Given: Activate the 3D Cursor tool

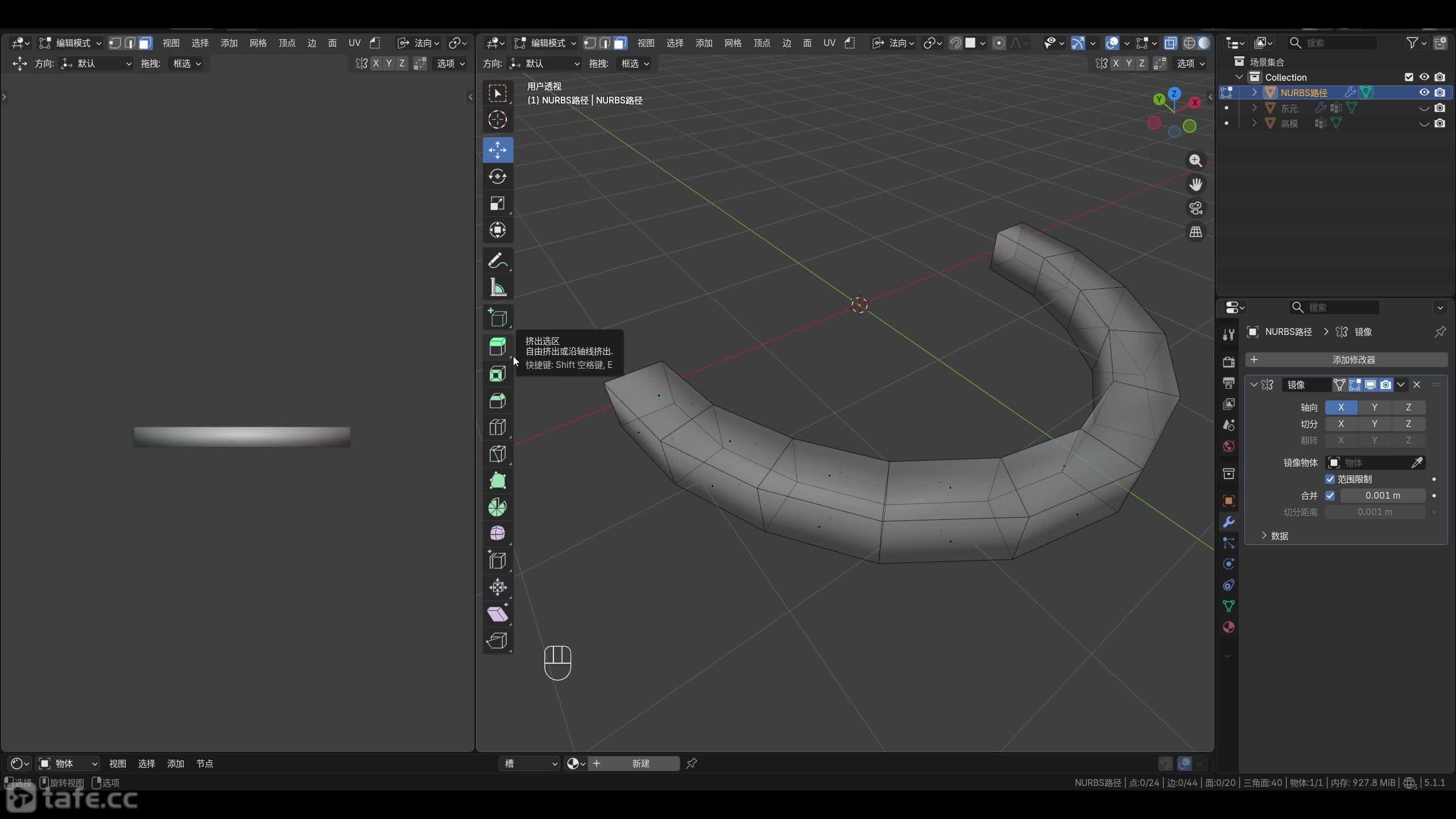Looking at the screenshot, I should 498,119.
